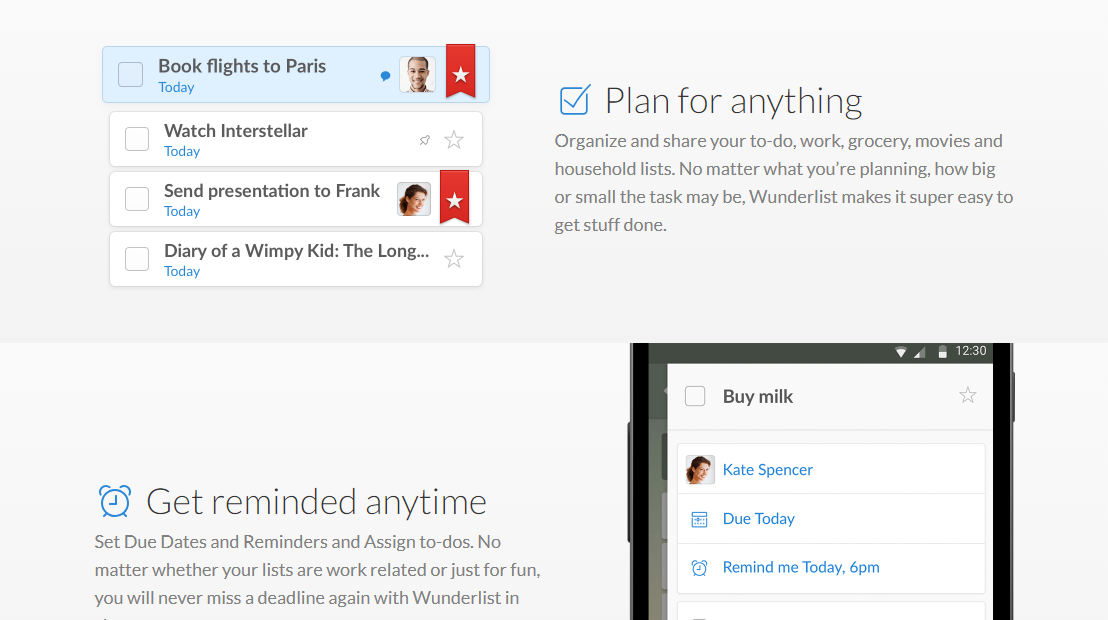Click the checkmark icon beside Plan for anything

point(574,100)
